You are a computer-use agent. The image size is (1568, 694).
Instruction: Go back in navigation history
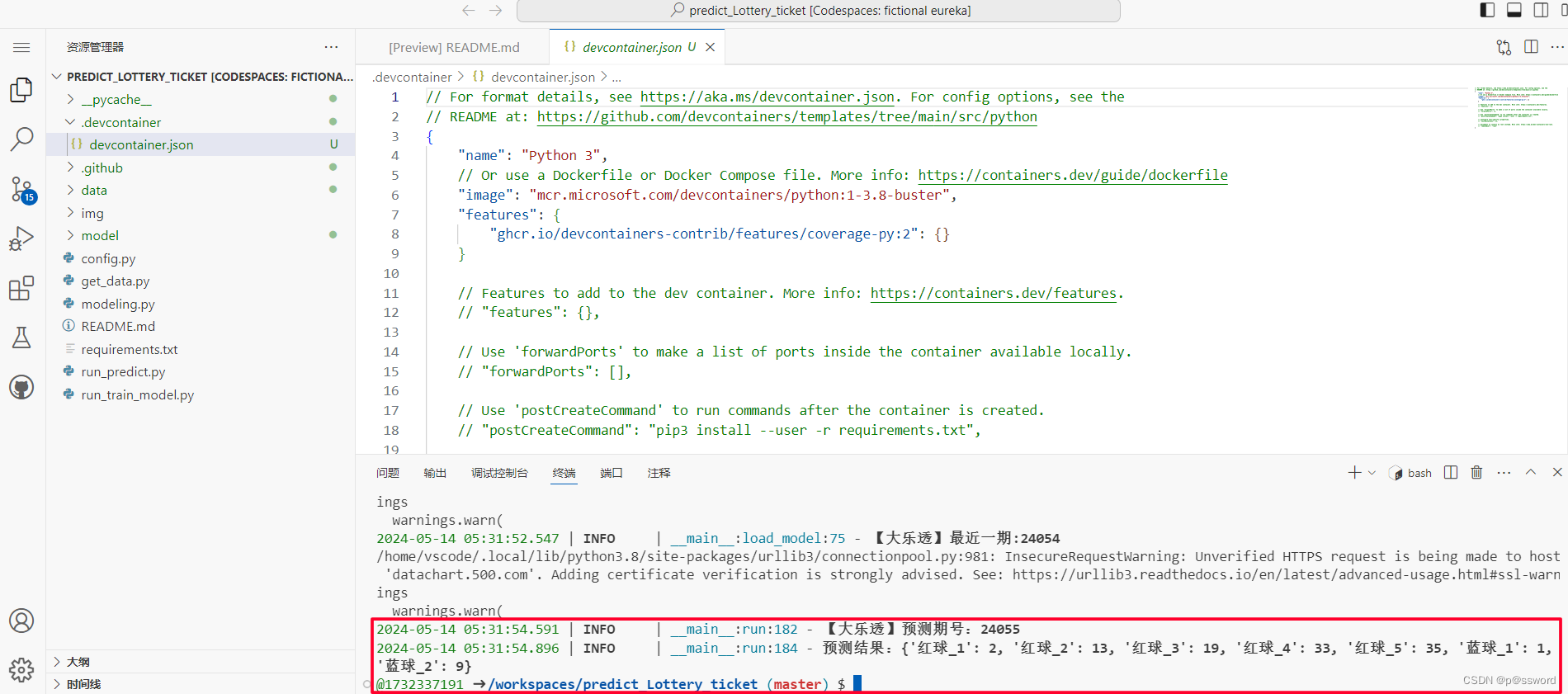469,11
